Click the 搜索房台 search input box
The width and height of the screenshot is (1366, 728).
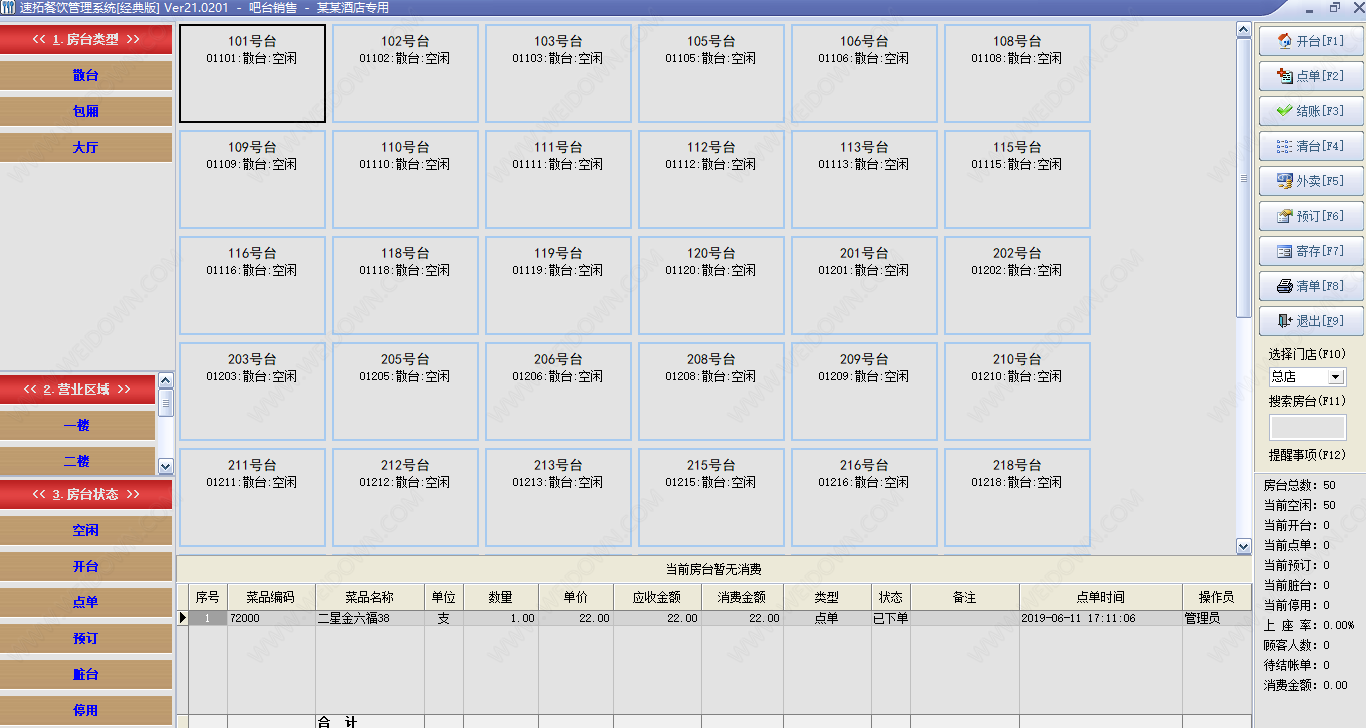point(1308,427)
